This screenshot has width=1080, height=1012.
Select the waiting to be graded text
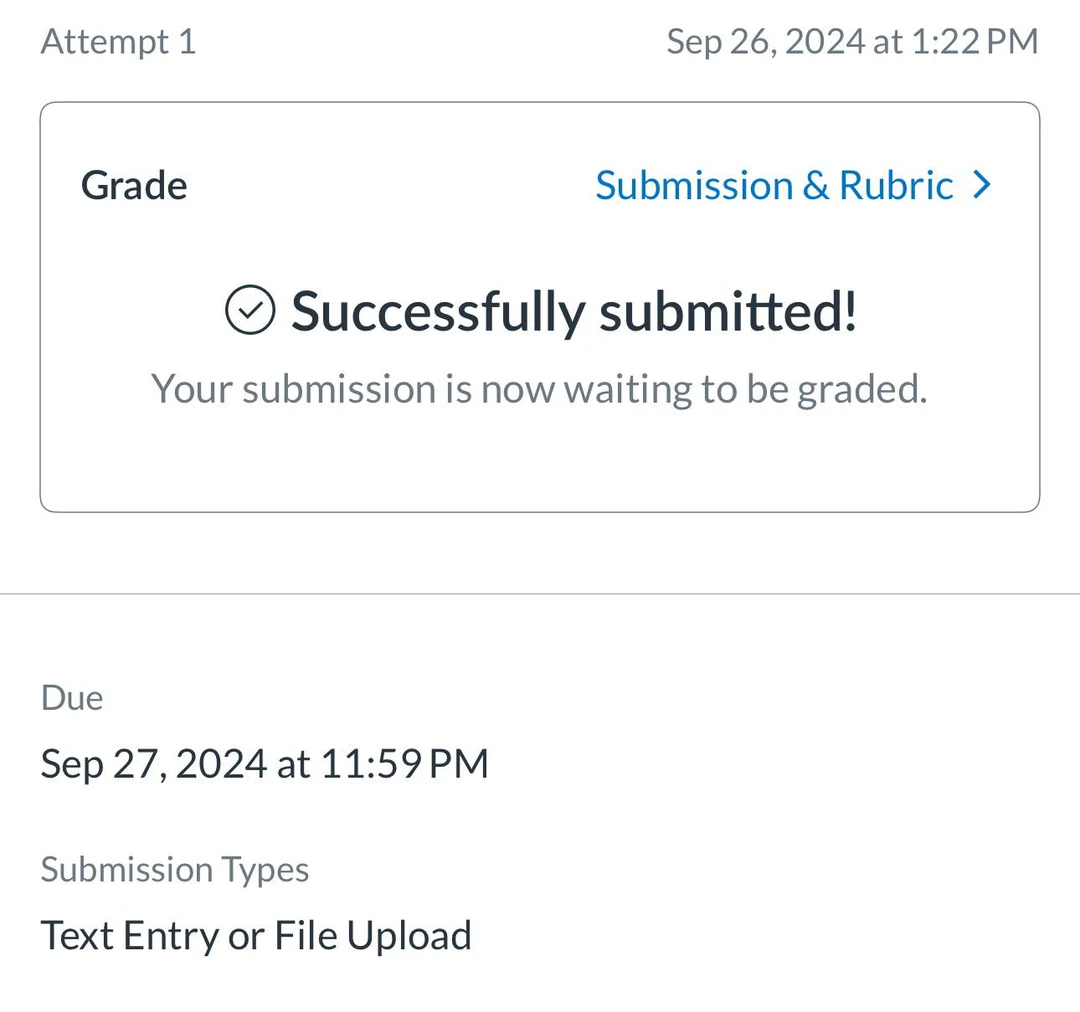(539, 389)
